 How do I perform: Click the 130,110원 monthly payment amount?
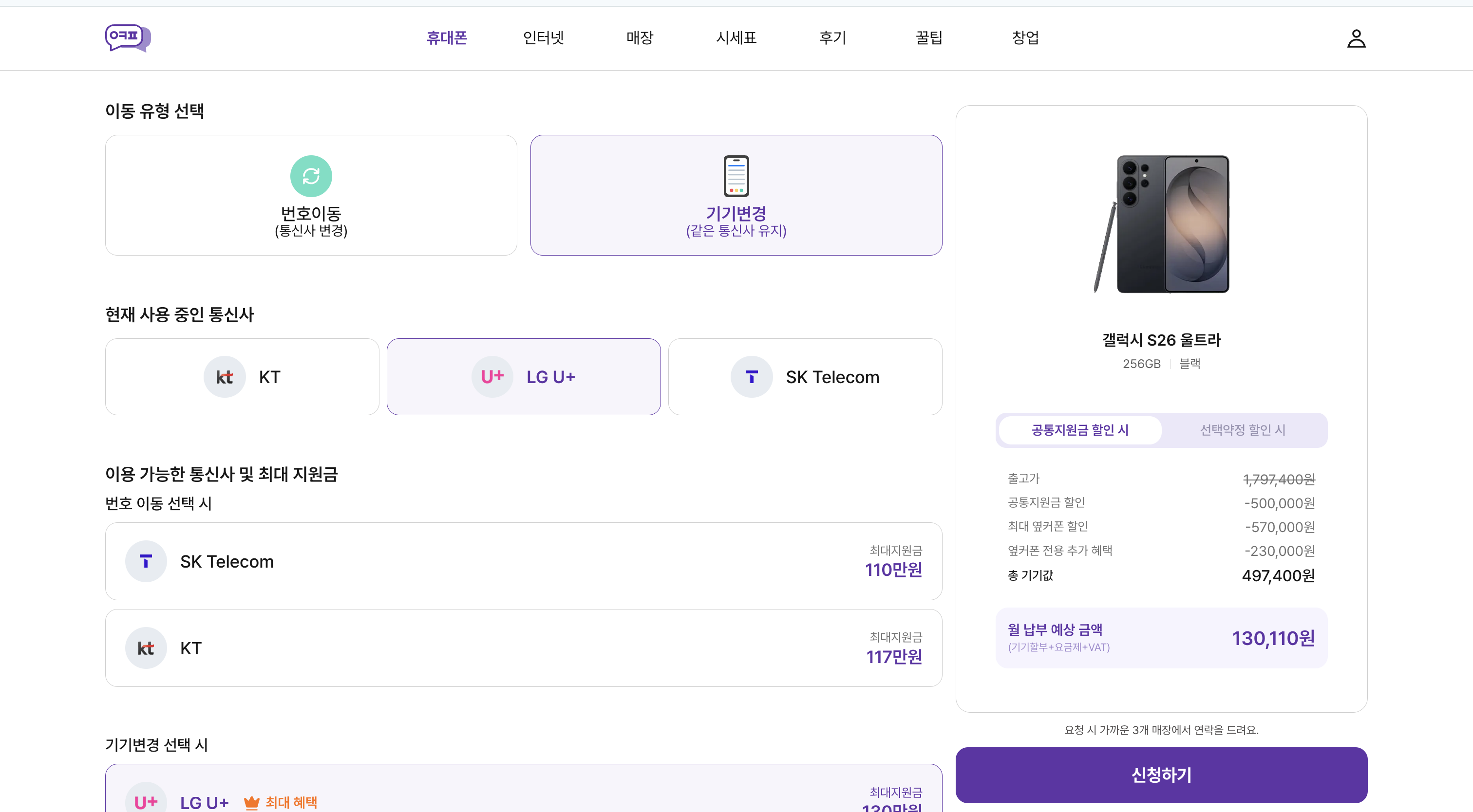click(1273, 638)
